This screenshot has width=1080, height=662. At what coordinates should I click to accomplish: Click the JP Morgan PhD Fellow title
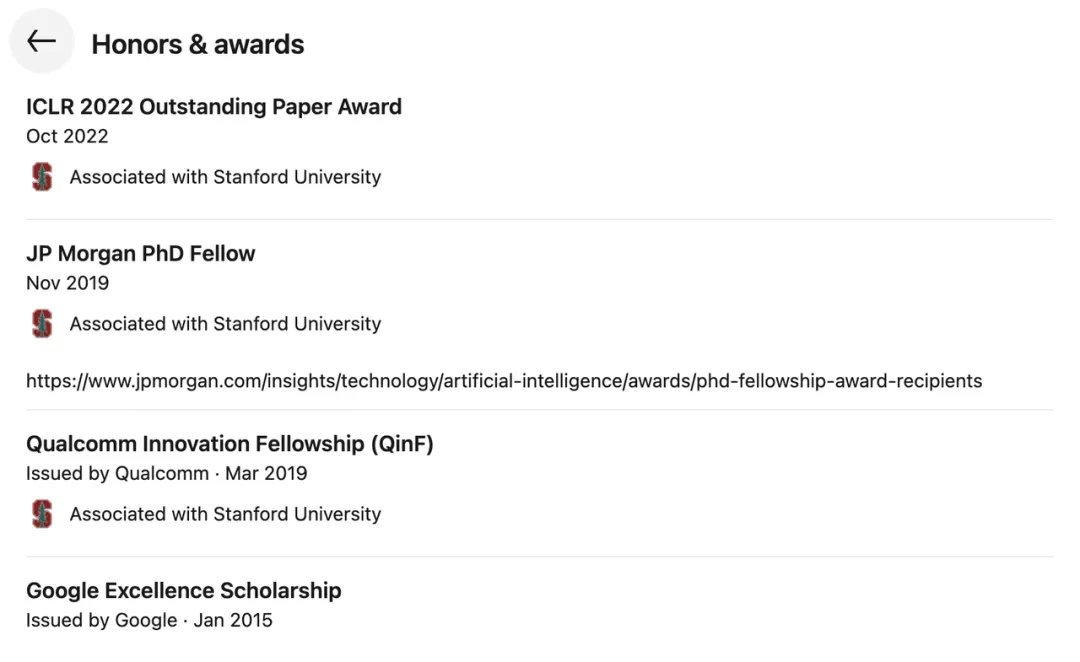pos(141,254)
